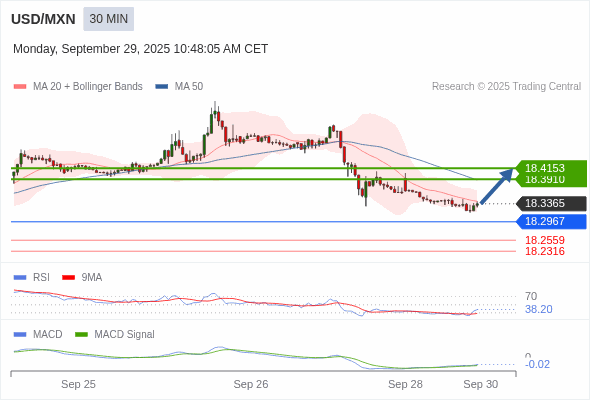Image resolution: width=590 pixels, height=400 pixels.
Task: Toggle the MACD legend entry
Action: coord(38,334)
